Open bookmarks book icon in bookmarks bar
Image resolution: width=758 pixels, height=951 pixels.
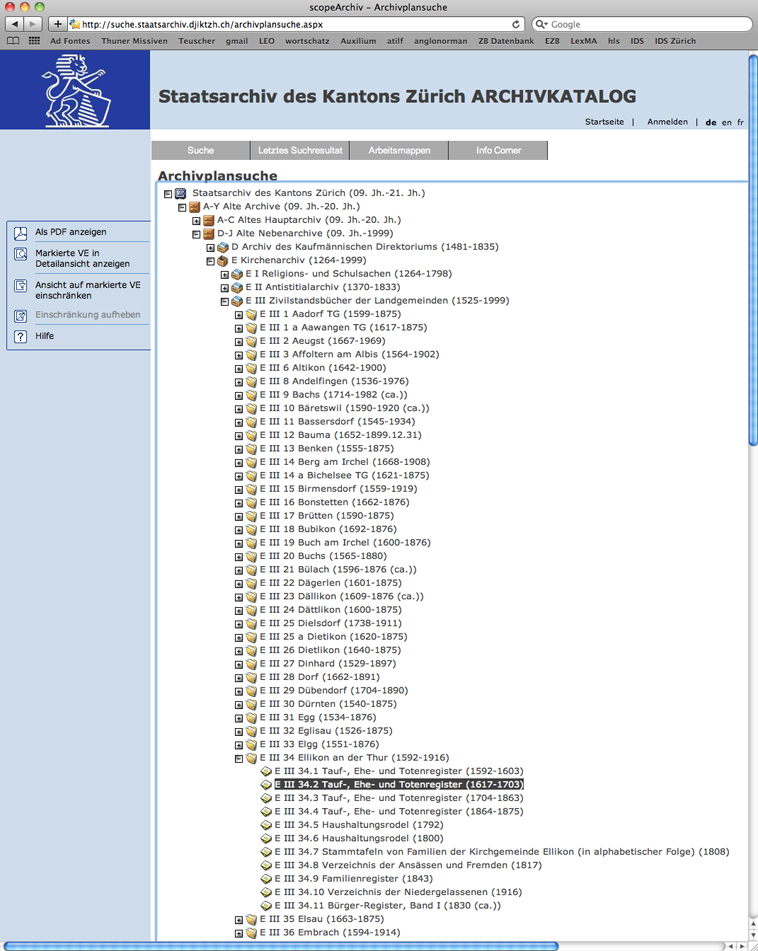tap(13, 41)
